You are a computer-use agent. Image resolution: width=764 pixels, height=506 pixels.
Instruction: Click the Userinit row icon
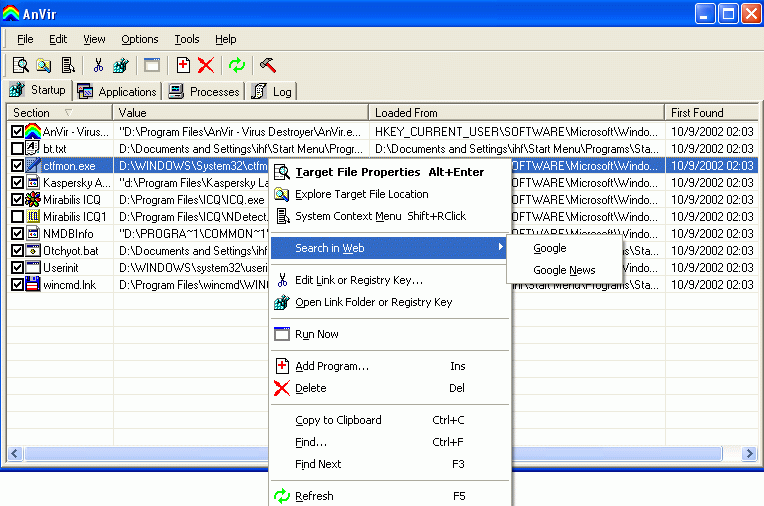[x=33, y=268]
